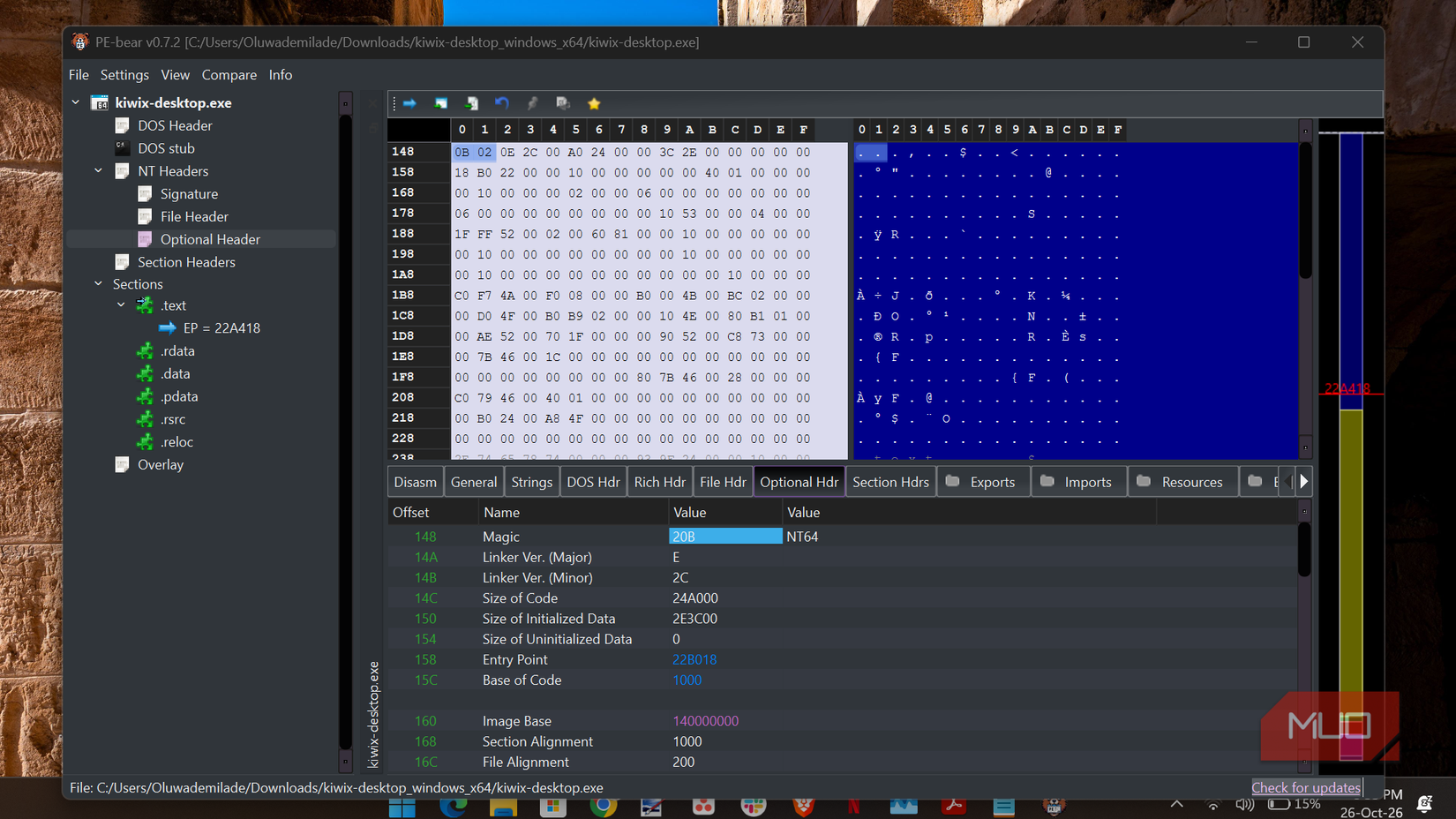Image resolution: width=1456 pixels, height=819 pixels.
Task: Switch to the Disasm tab
Action: point(415,482)
